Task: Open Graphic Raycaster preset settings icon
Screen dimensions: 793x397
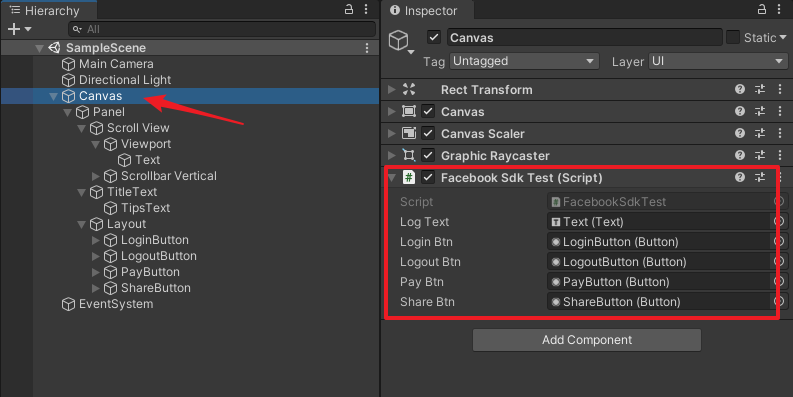Action: tap(760, 155)
